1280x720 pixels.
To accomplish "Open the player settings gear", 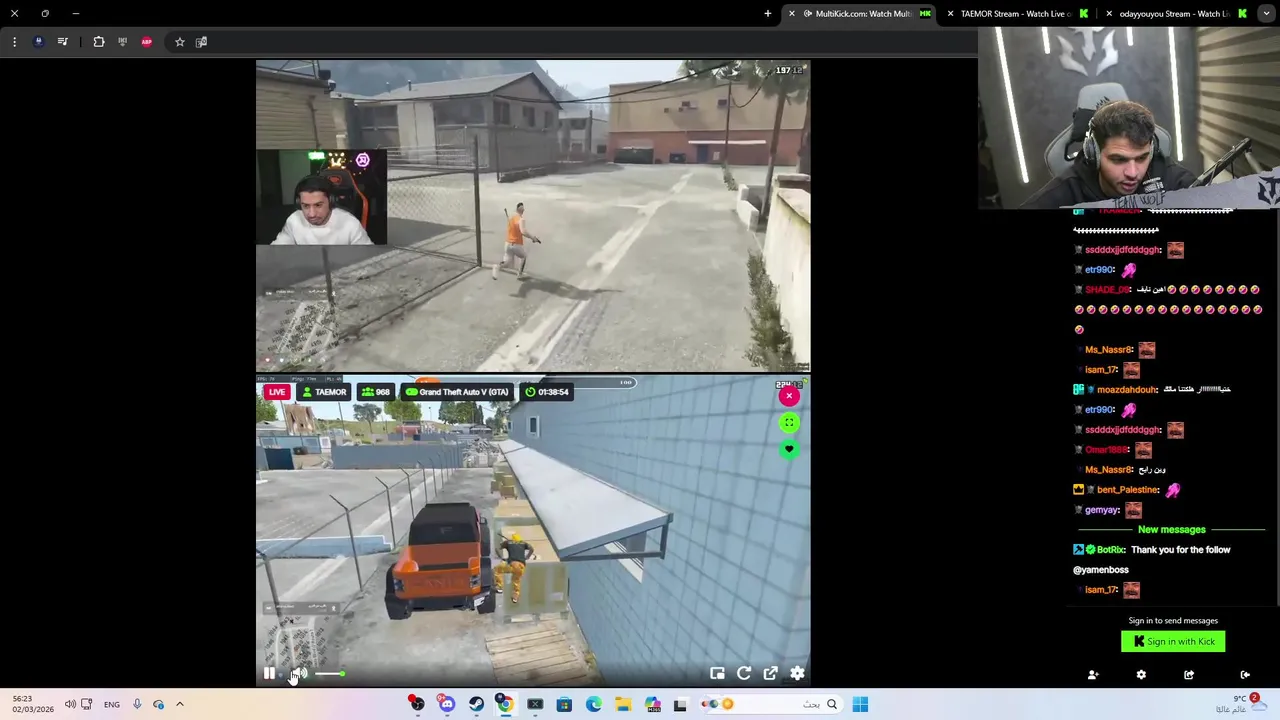I will [797, 674].
